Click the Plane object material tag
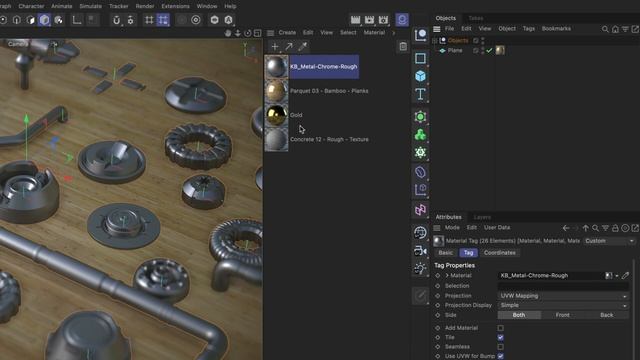The height and width of the screenshot is (360, 640). [500, 51]
